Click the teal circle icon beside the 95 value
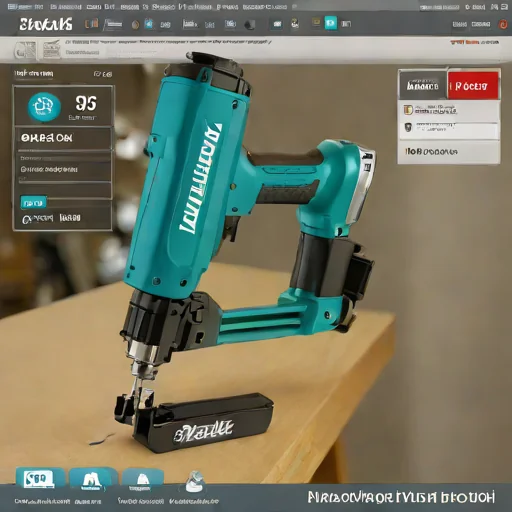Viewport: 512px width, 512px height. pos(44,107)
